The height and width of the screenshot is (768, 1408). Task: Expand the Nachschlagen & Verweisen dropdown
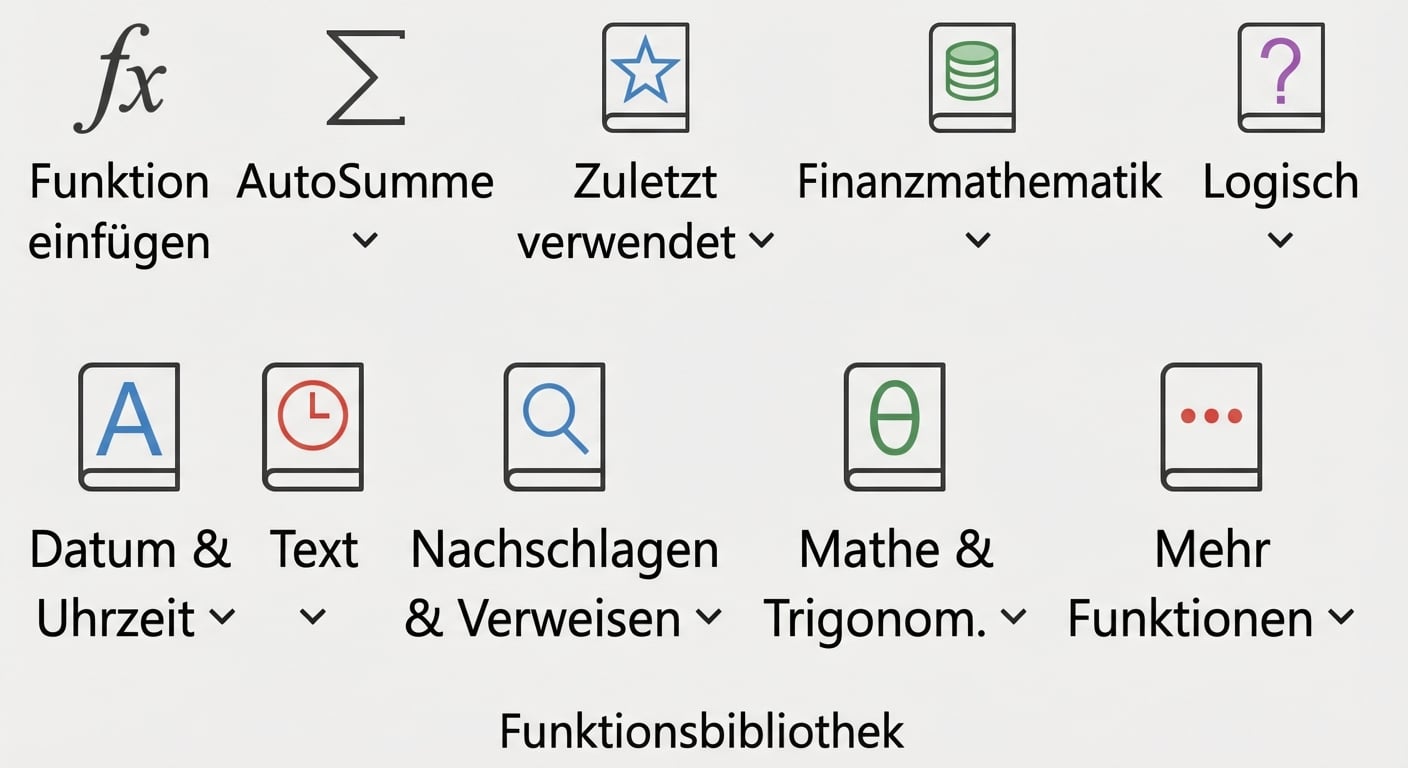click(710, 618)
